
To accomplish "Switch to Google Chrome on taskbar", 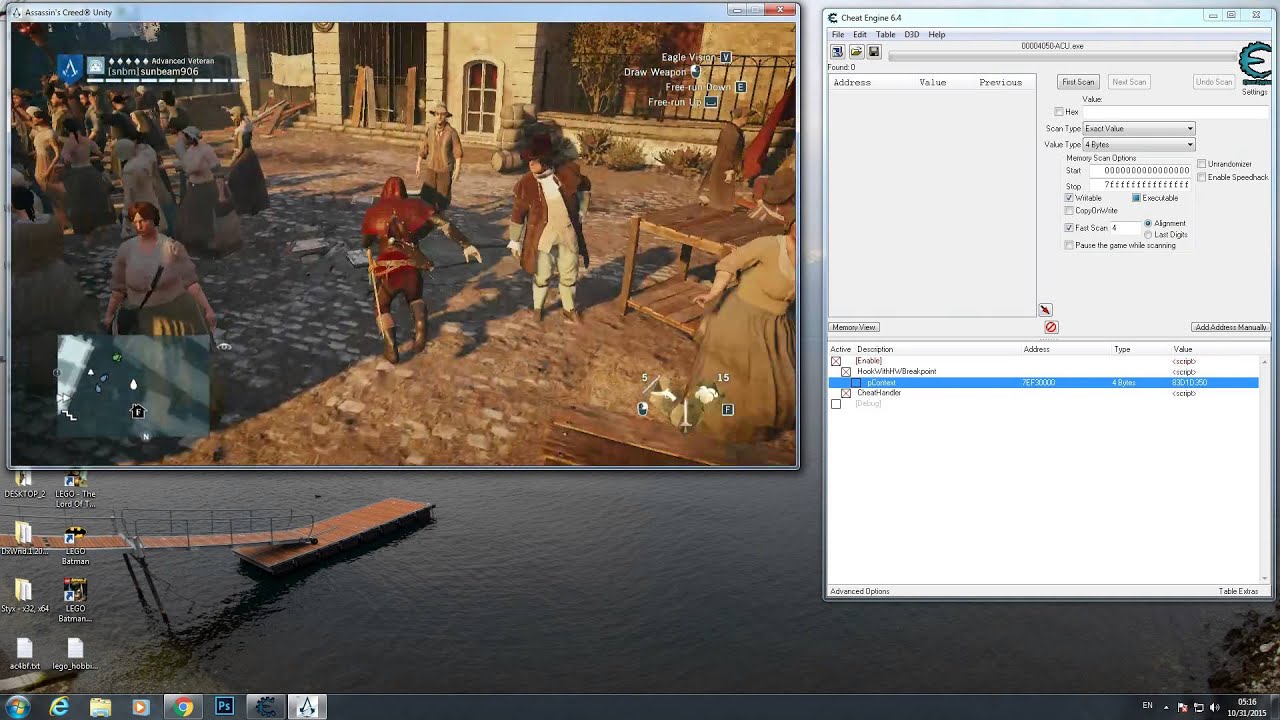I will [x=183, y=707].
